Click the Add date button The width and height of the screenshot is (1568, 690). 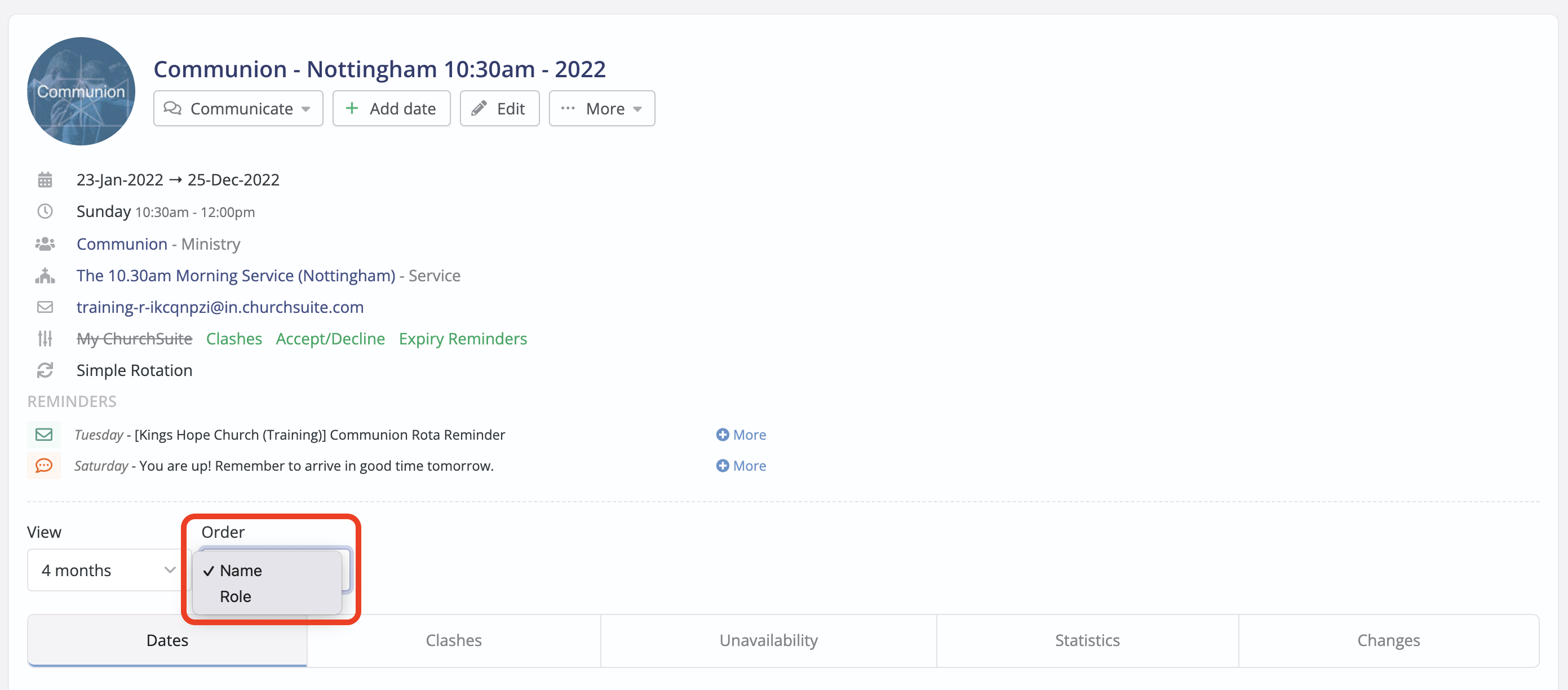391,108
